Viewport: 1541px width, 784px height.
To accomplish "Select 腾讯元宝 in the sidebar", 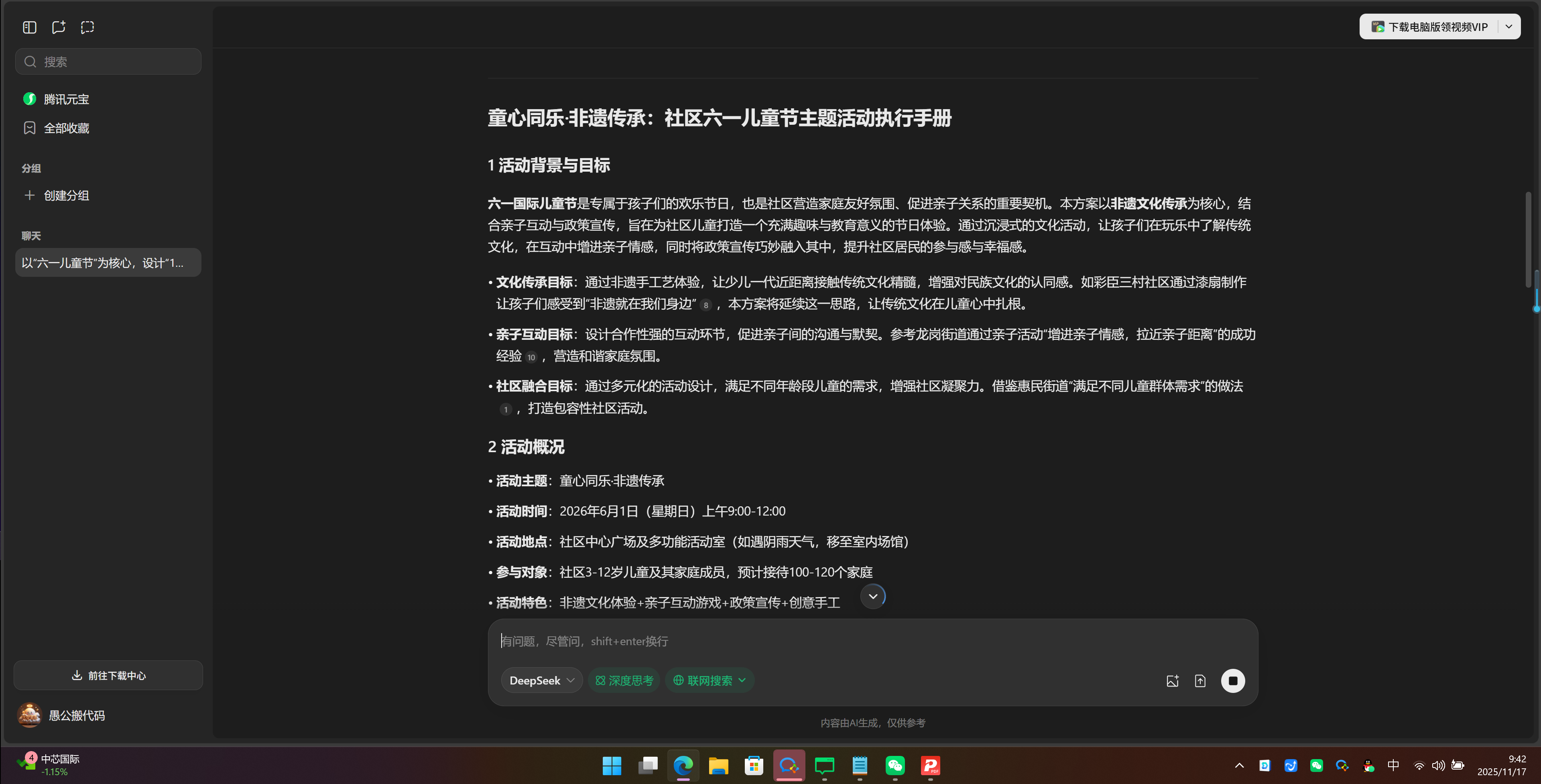I will 66,99.
